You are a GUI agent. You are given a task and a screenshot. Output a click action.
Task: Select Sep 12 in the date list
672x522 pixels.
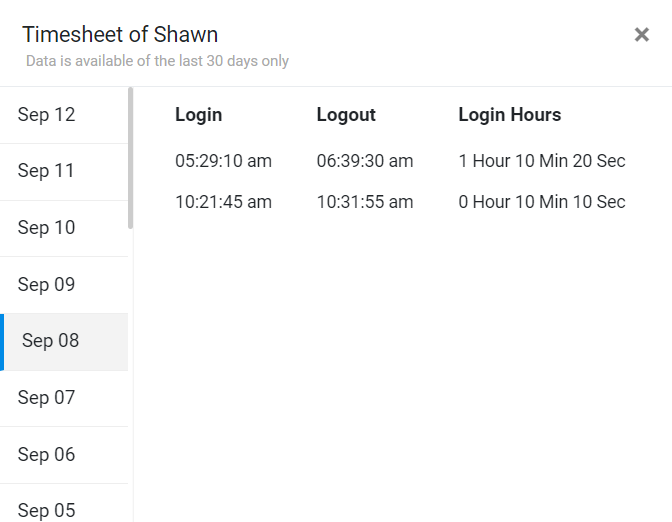47,115
